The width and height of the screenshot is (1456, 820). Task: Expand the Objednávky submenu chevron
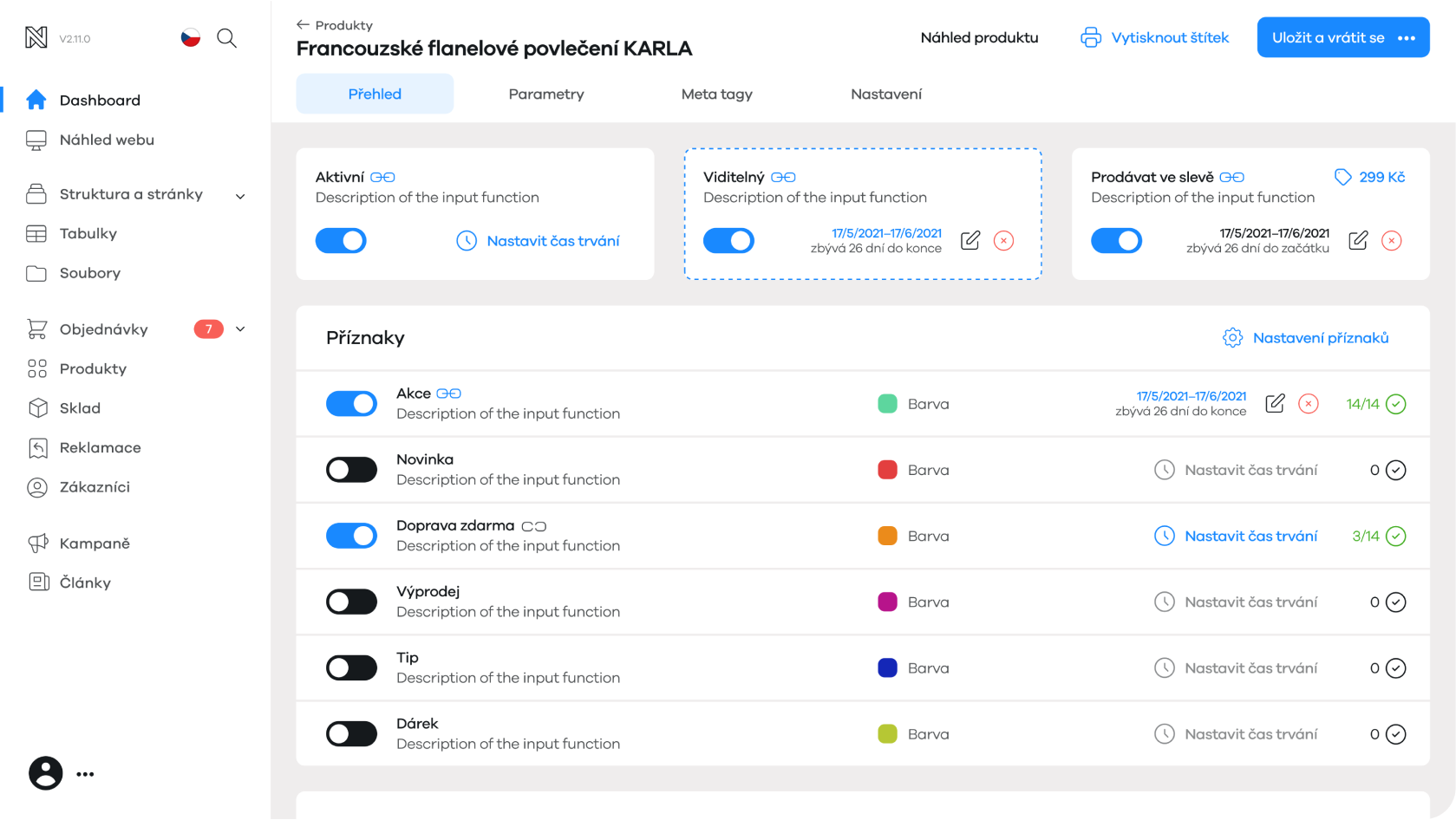(240, 329)
